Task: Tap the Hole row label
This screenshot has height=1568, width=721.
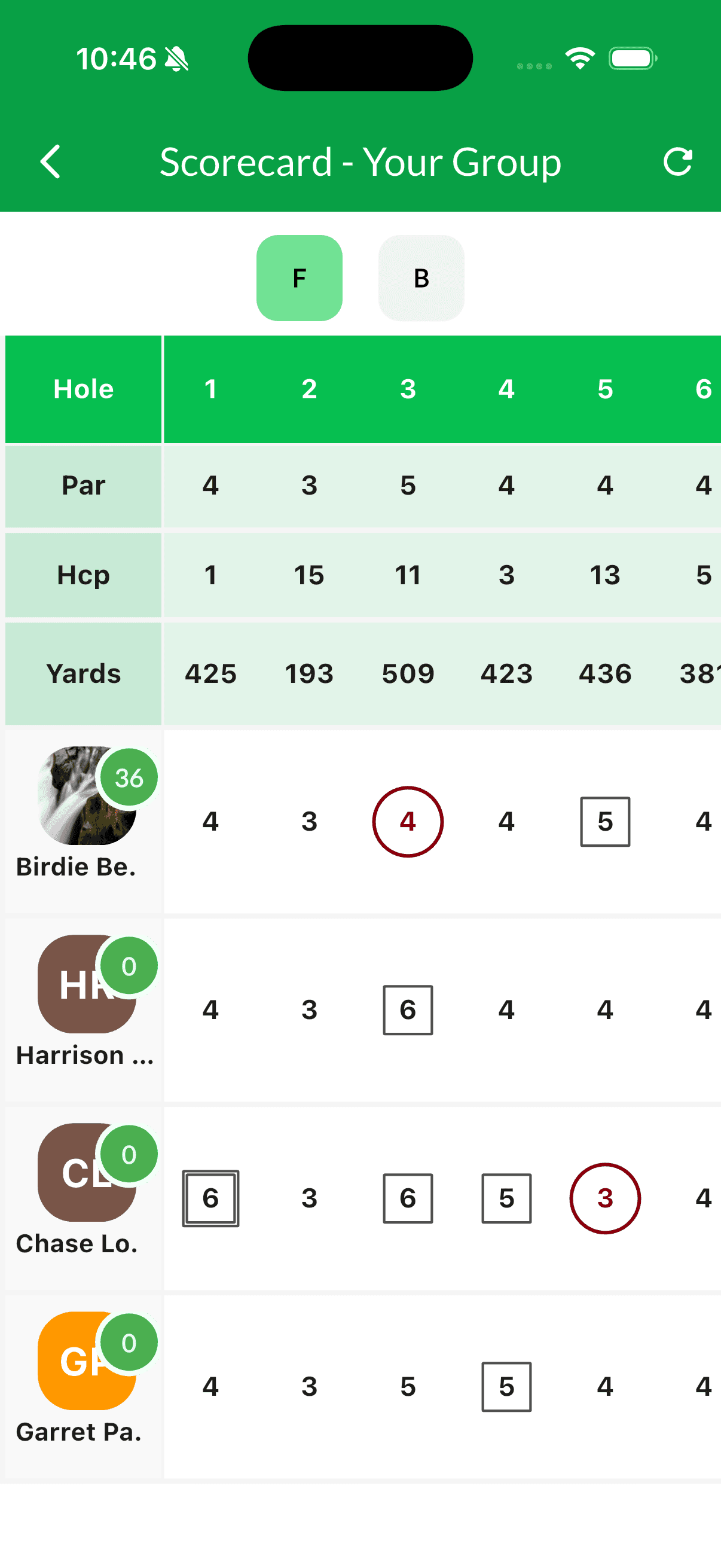Action: coord(83,389)
